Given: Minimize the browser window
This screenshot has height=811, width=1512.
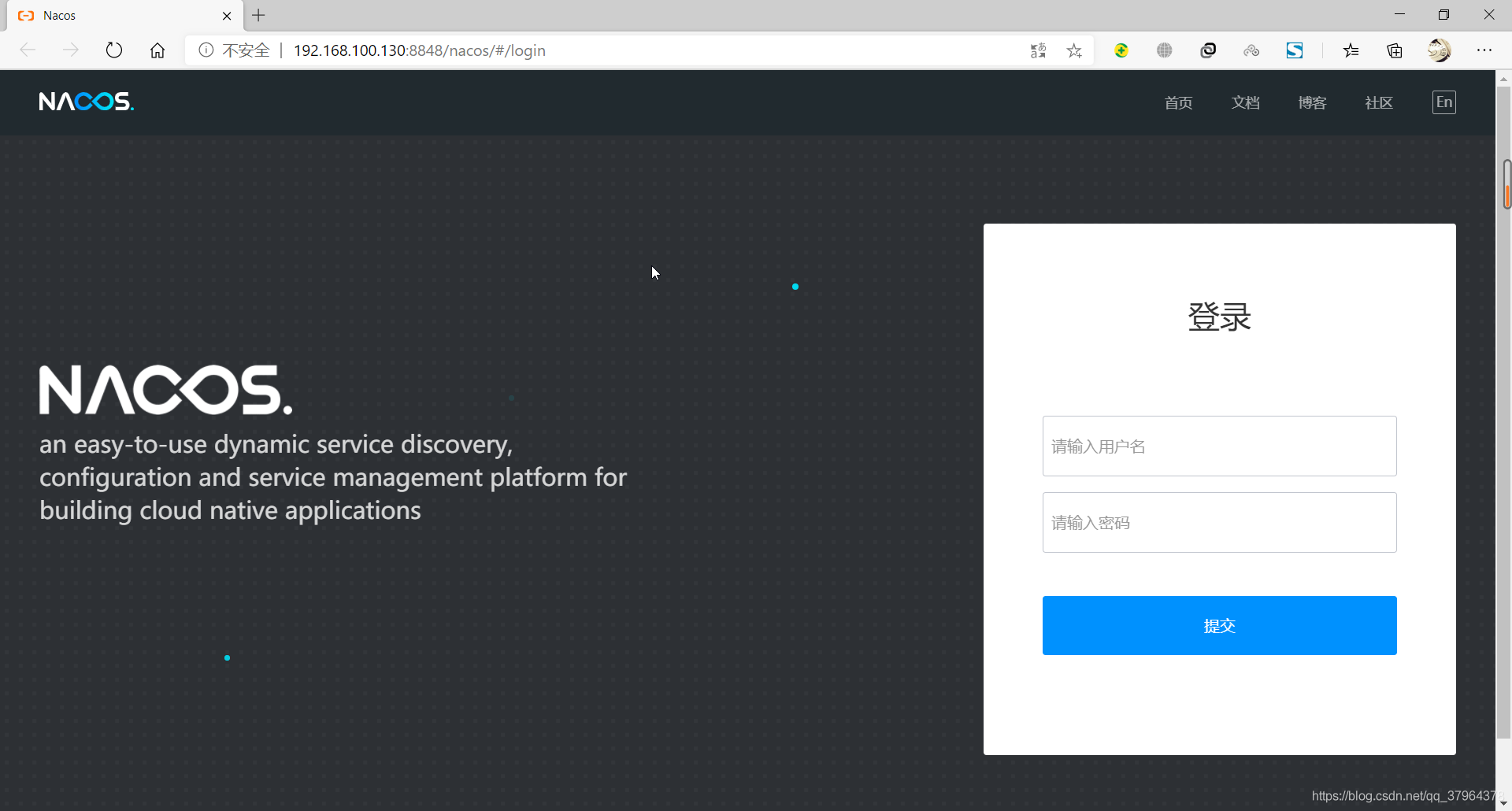Looking at the screenshot, I should [1399, 15].
